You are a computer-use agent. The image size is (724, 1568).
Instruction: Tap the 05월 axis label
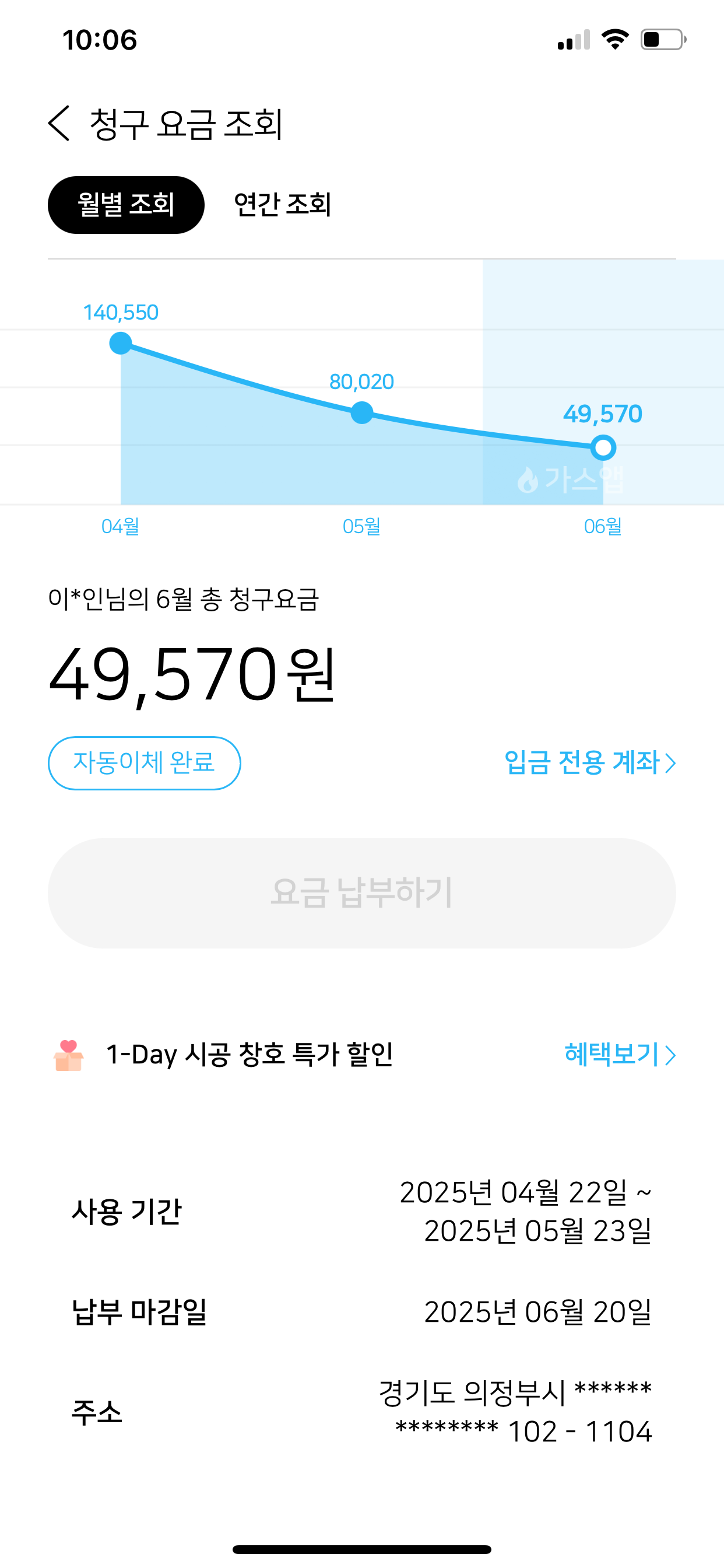(x=362, y=527)
